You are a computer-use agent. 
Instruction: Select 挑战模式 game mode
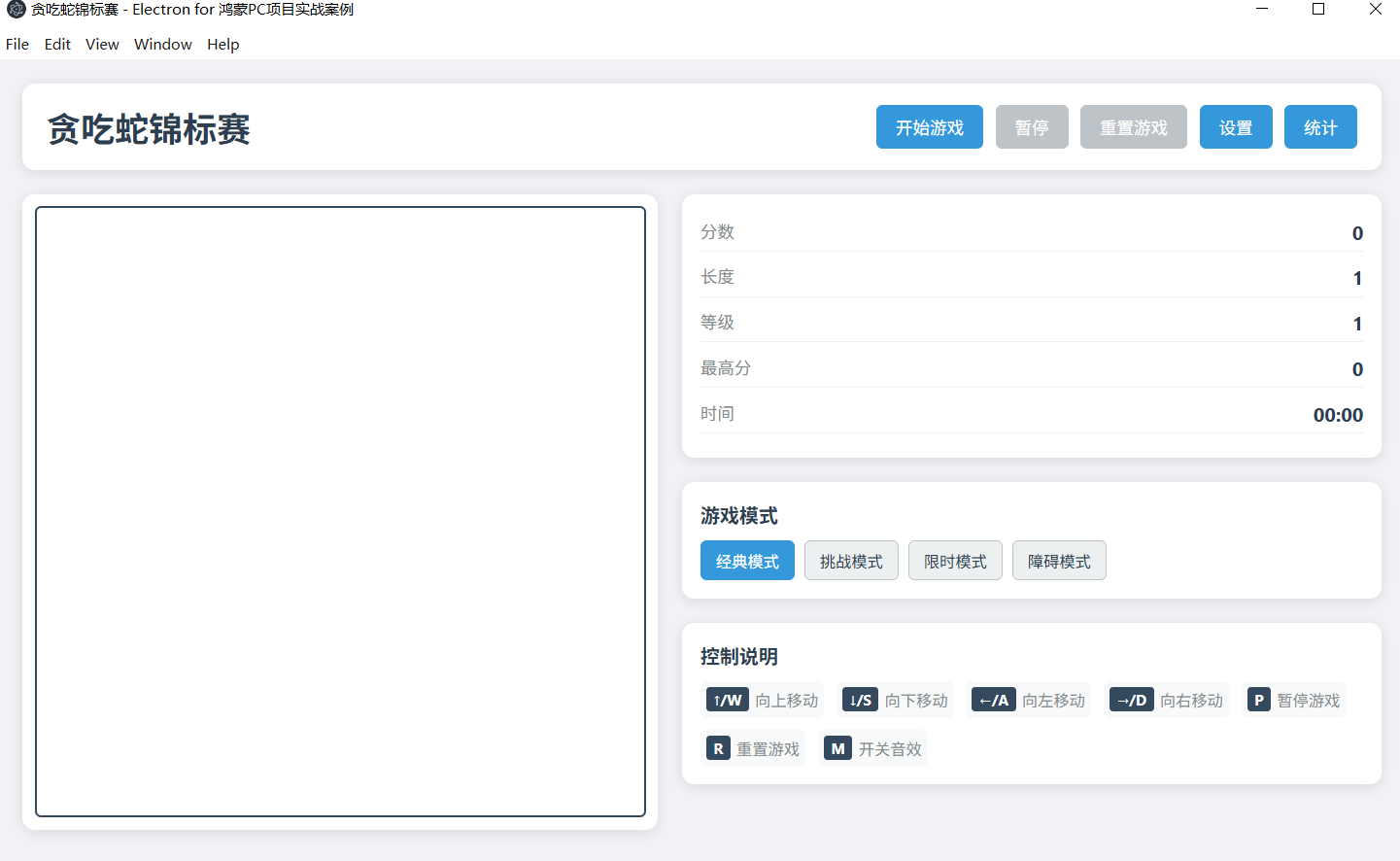[851, 561]
